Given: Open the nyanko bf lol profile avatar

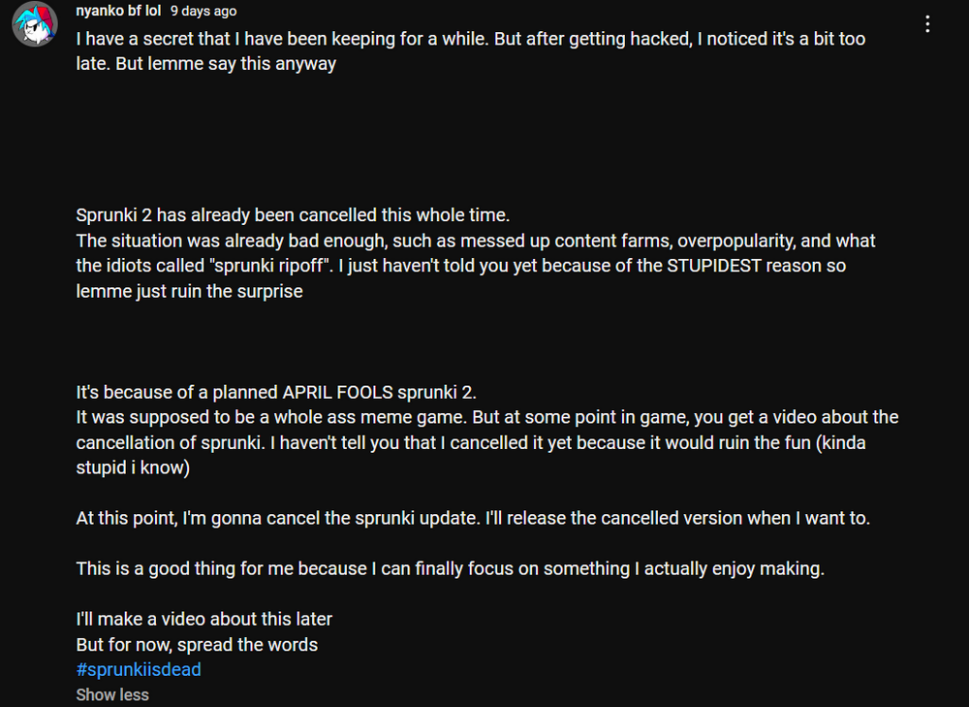Looking at the screenshot, I should [35, 24].
